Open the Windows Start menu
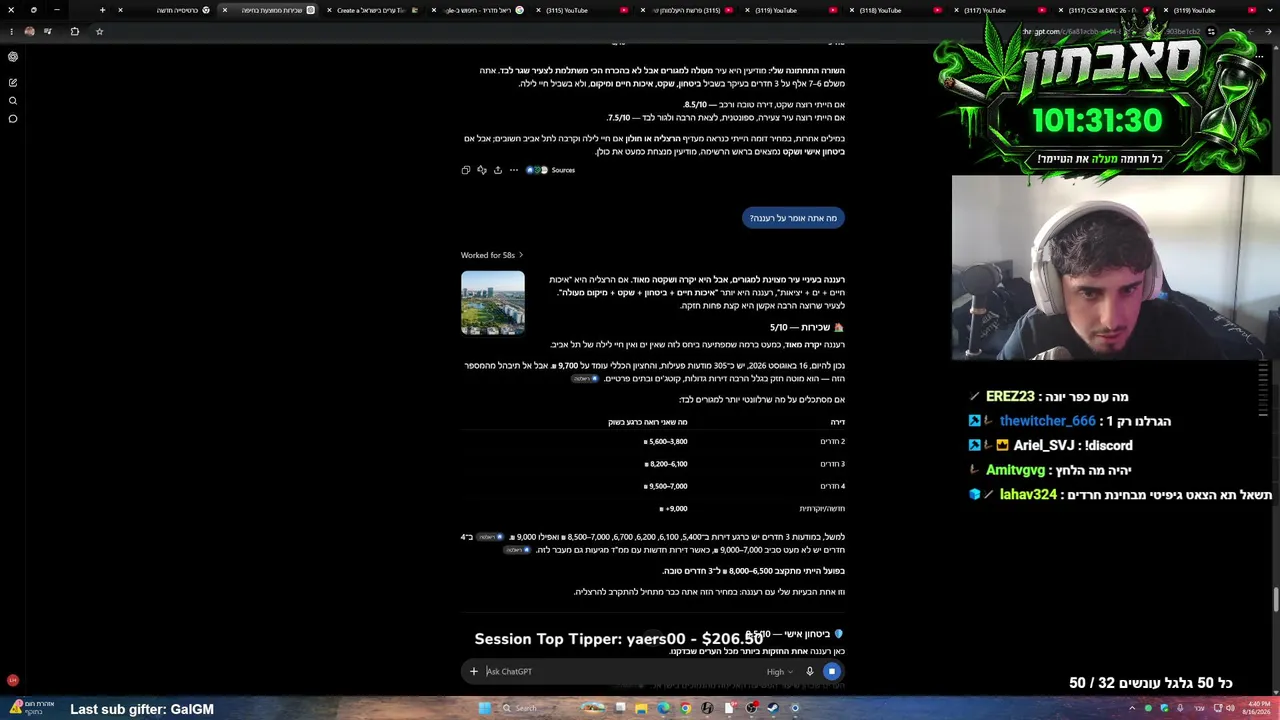The image size is (1280, 720). coord(485,708)
